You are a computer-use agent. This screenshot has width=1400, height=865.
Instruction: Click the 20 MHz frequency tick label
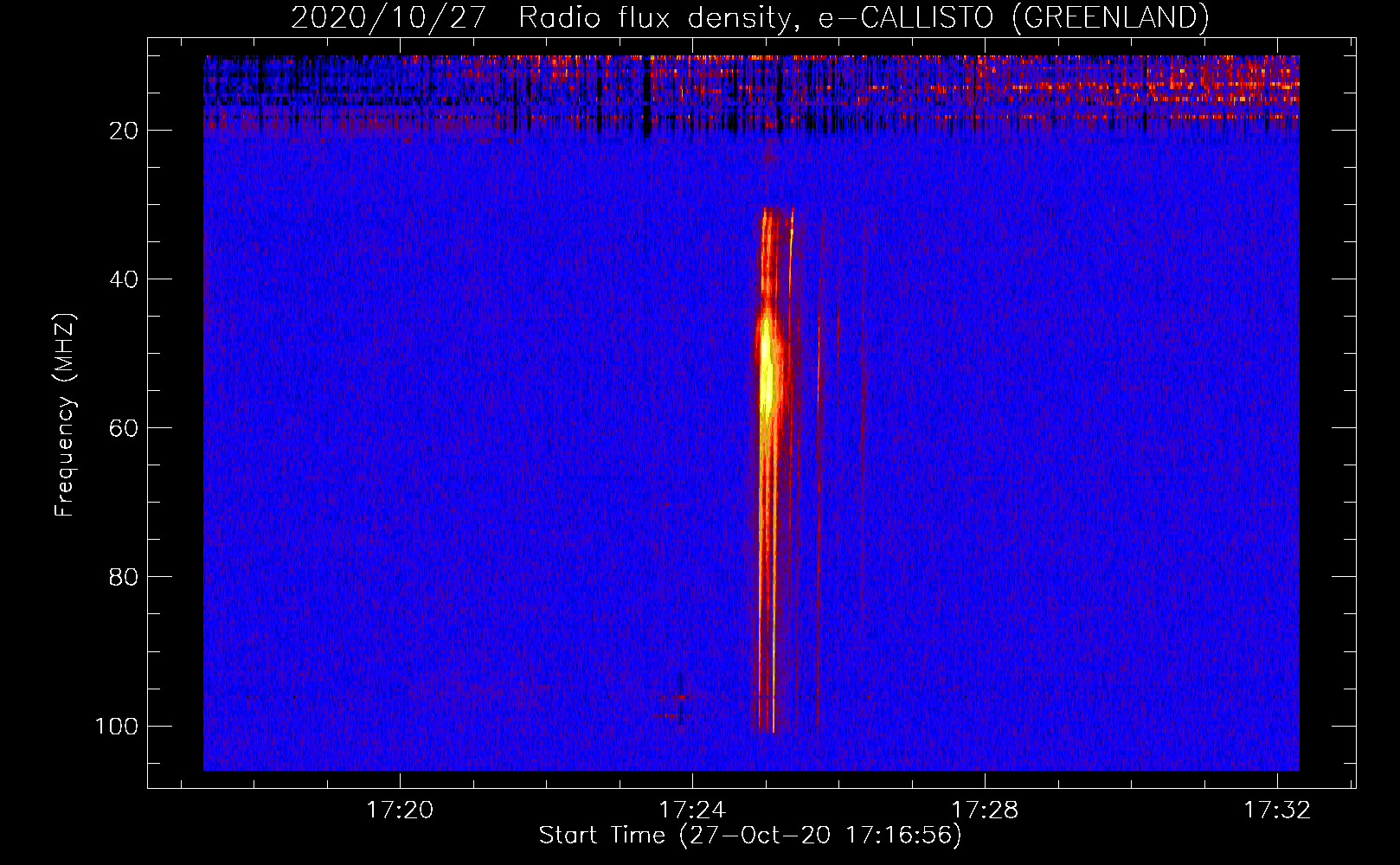[x=124, y=131]
